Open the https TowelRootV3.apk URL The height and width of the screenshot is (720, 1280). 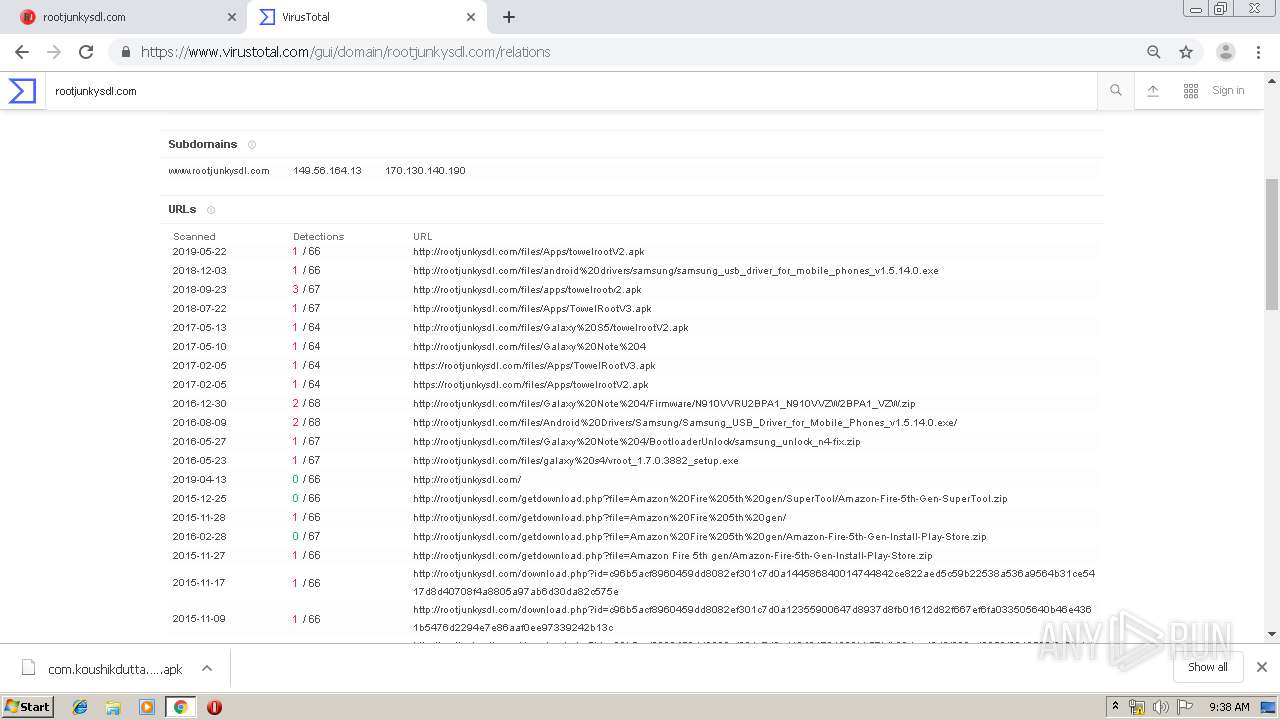coord(534,366)
